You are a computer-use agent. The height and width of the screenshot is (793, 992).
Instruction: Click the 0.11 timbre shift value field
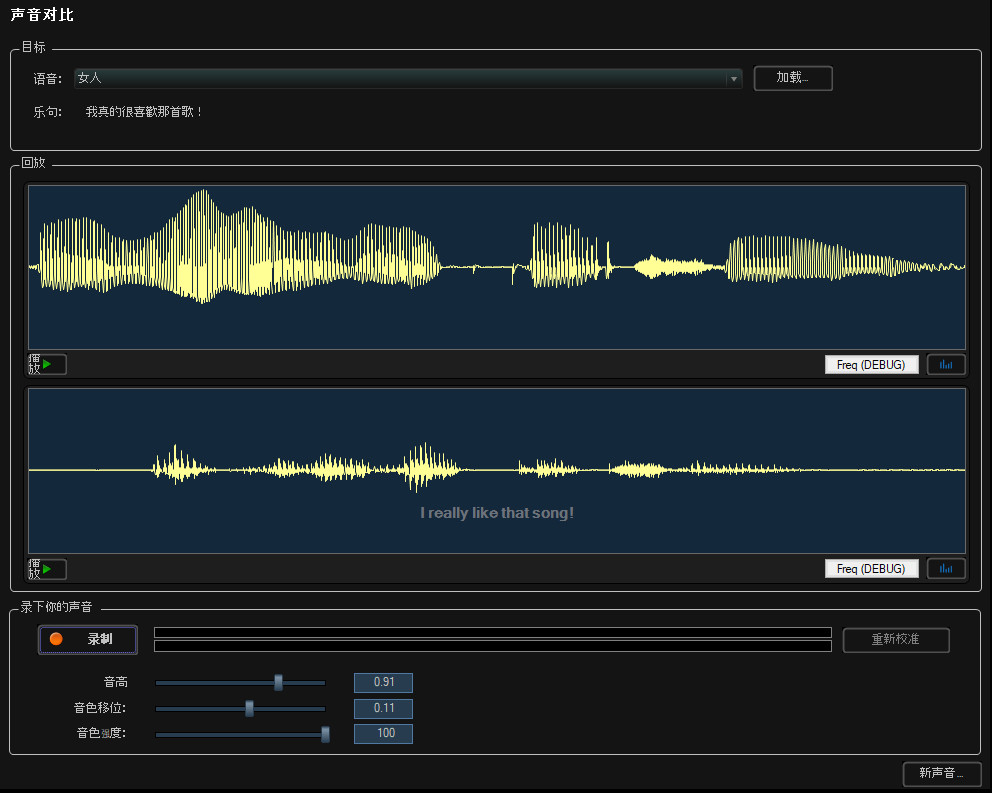click(x=383, y=708)
